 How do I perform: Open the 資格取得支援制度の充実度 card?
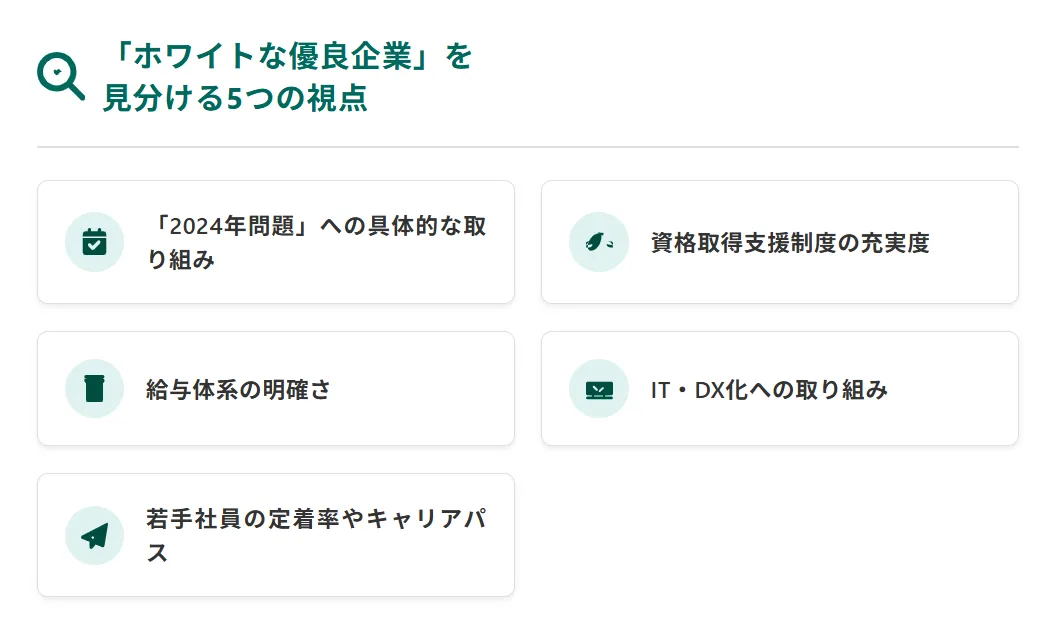[779, 242]
